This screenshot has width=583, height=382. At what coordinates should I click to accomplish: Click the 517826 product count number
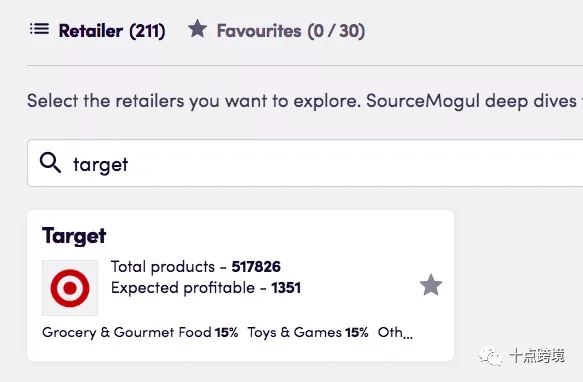[x=256, y=267]
